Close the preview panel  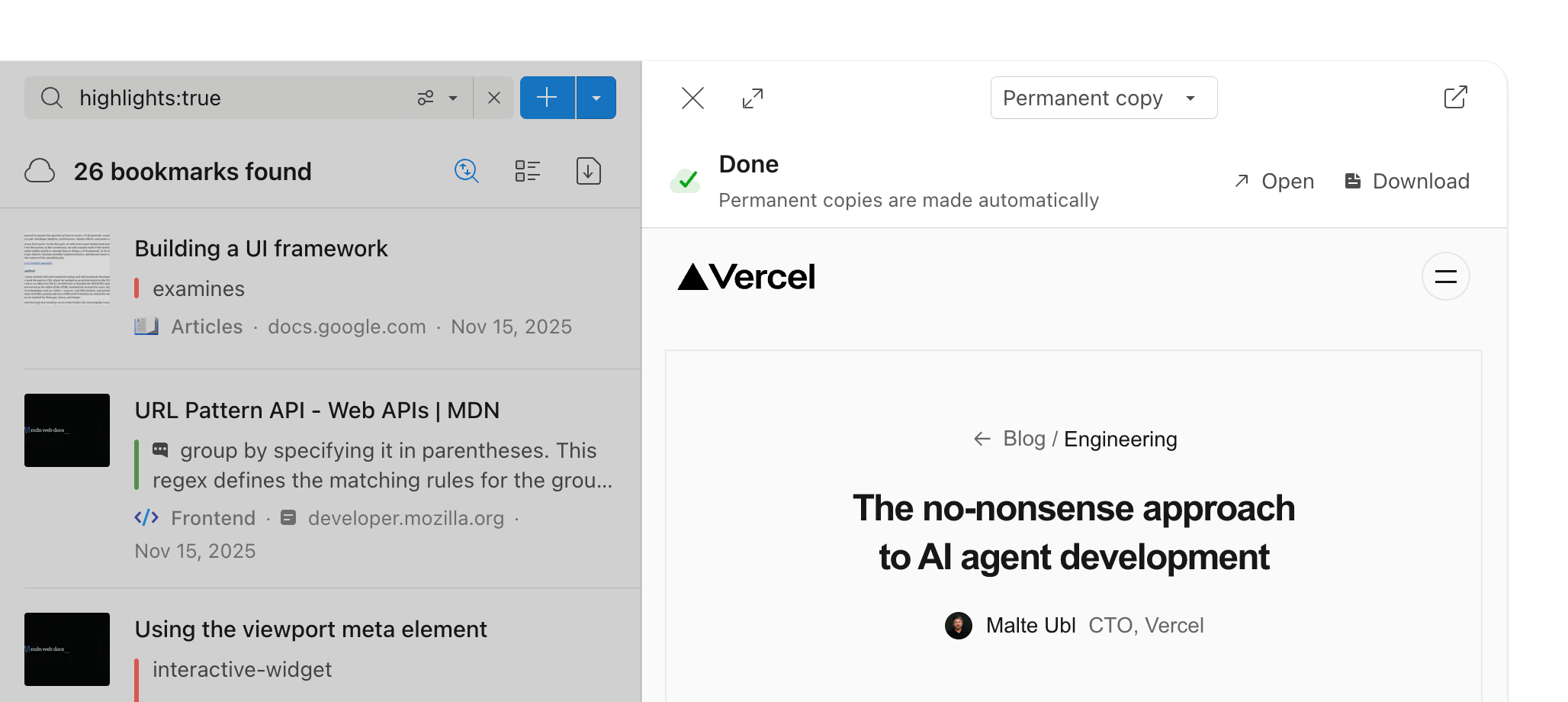click(x=692, y=98)
